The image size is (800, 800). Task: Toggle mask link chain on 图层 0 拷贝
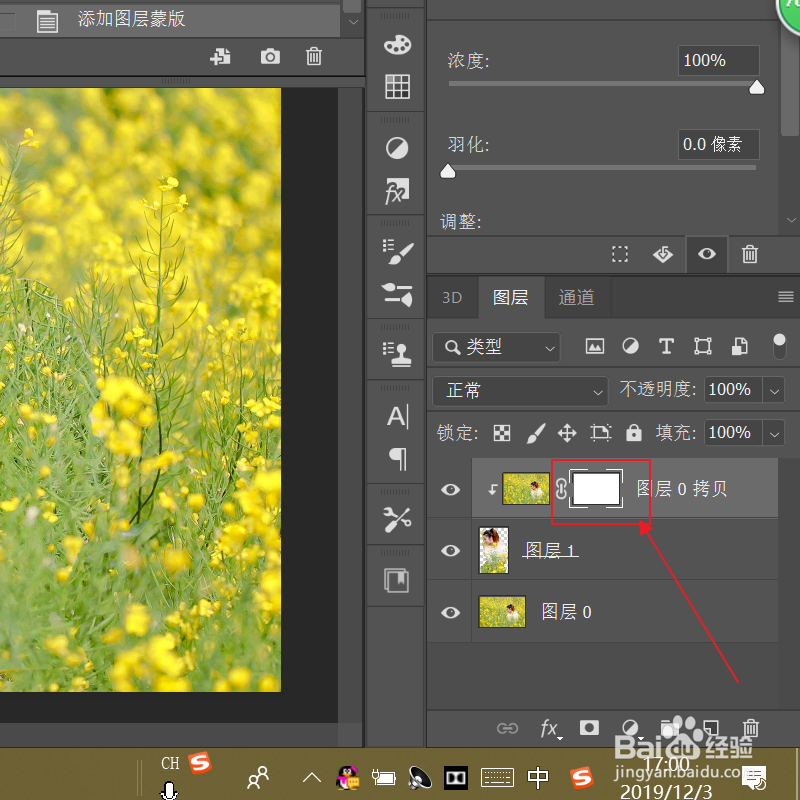click(561, 489)
